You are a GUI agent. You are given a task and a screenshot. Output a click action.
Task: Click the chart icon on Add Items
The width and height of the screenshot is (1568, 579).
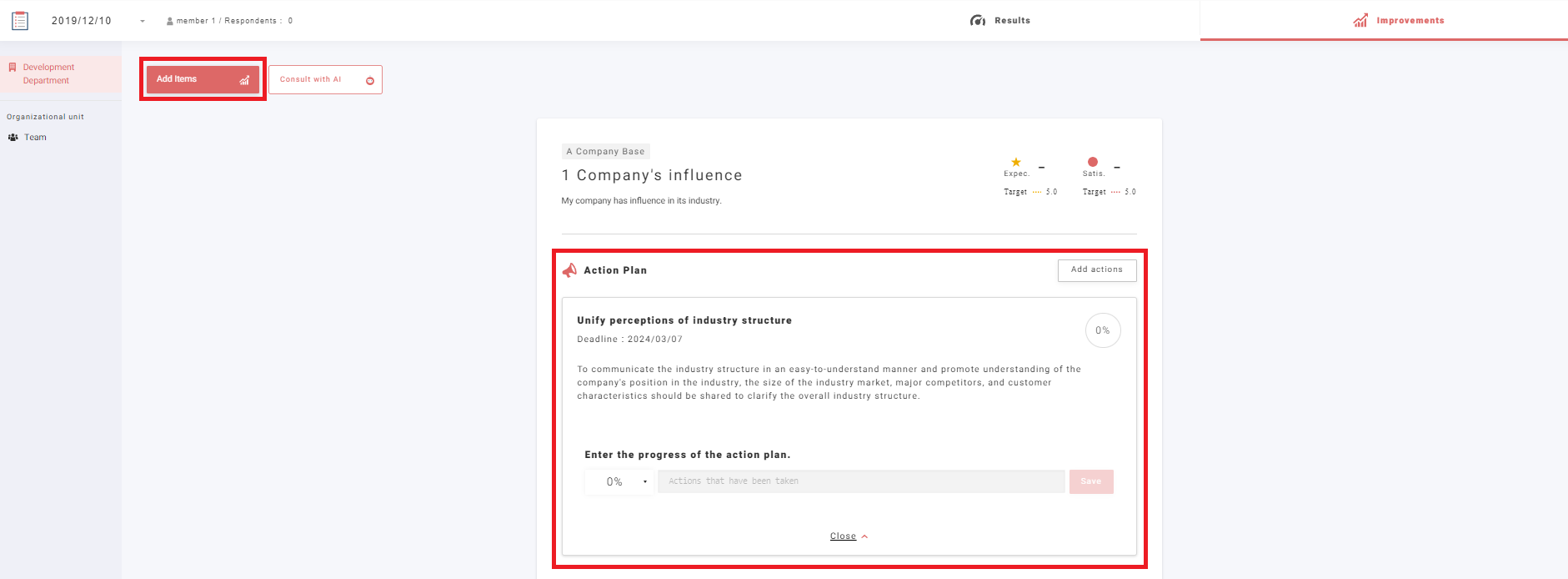pyautogui.click(x=244, y=80)
